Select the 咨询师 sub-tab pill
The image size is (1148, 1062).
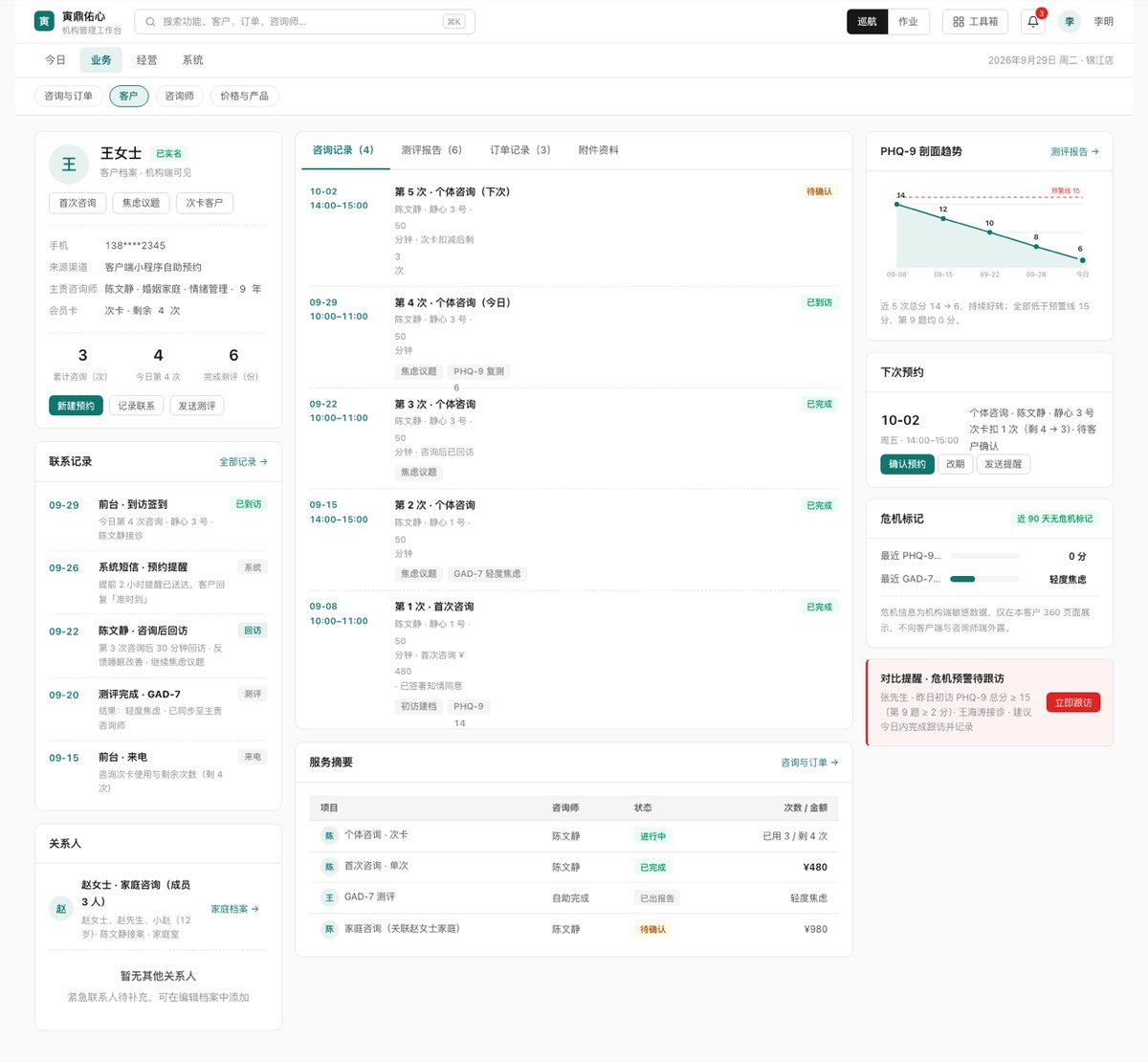[179, 96]
